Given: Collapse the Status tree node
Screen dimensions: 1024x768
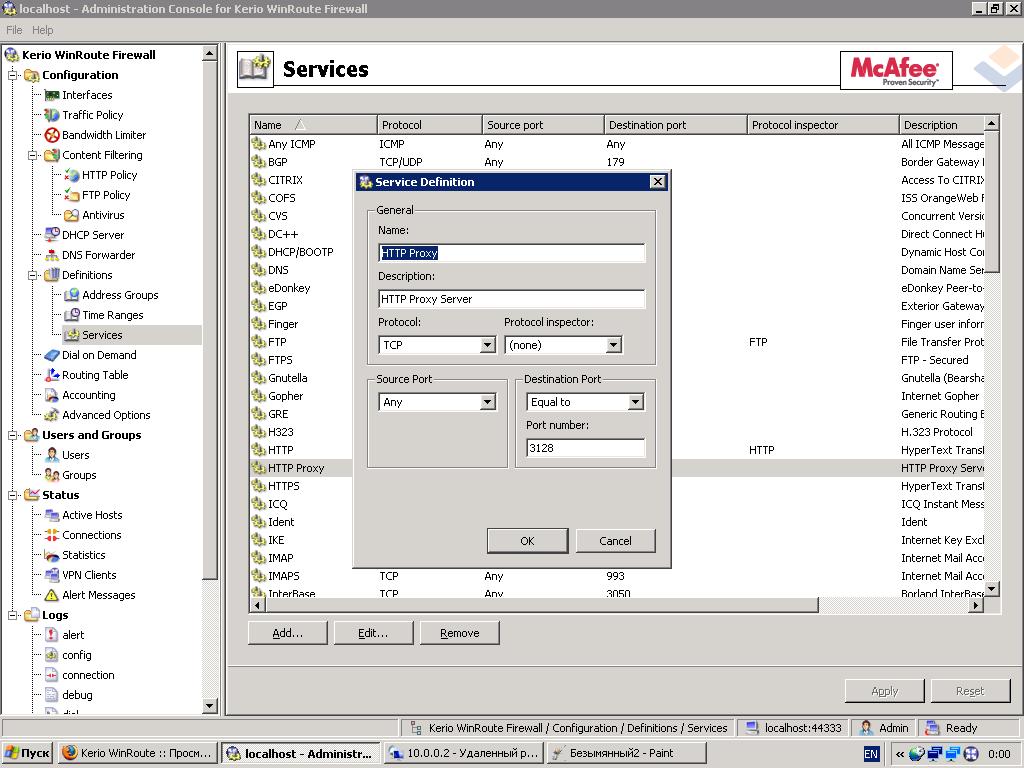Looking at the screenshot, I should [x=12, y=496].
